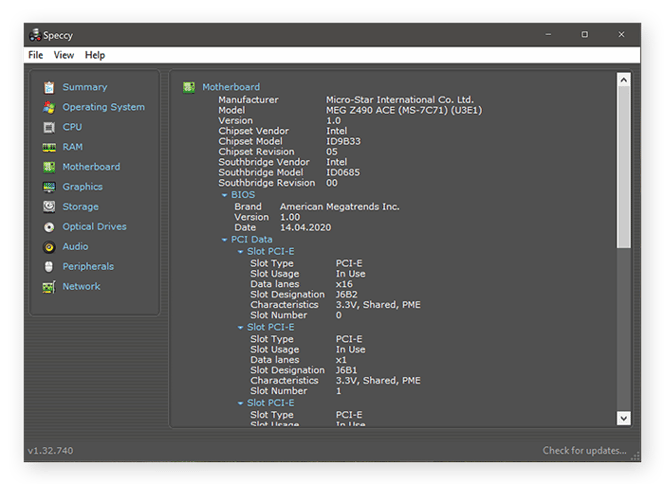Screen dimensions: 664x484
Task: Open the Peripherals section
Action: pyautogui.click(x=88, y=266)
